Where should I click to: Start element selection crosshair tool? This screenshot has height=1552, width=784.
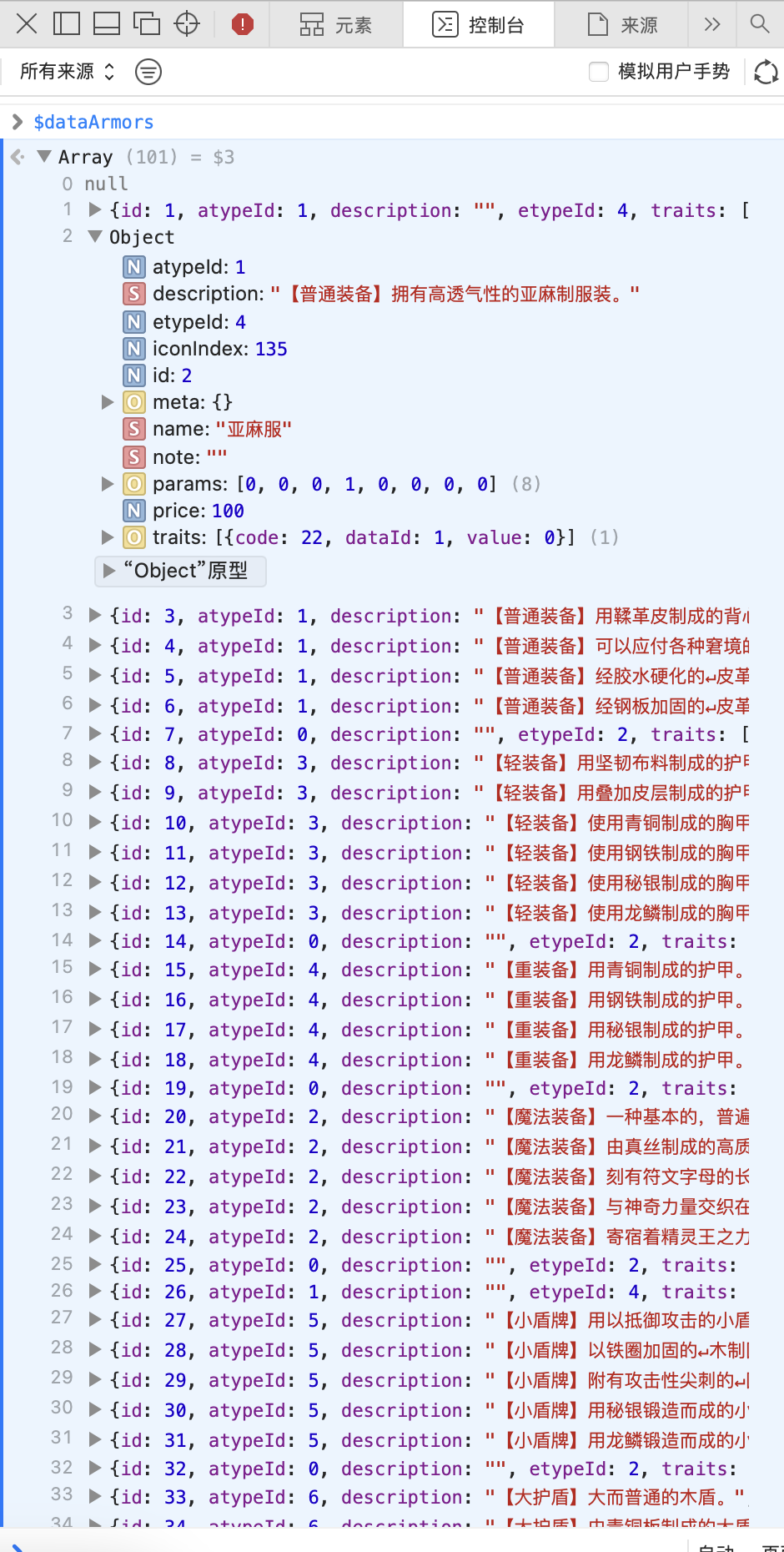coord(187,23)
